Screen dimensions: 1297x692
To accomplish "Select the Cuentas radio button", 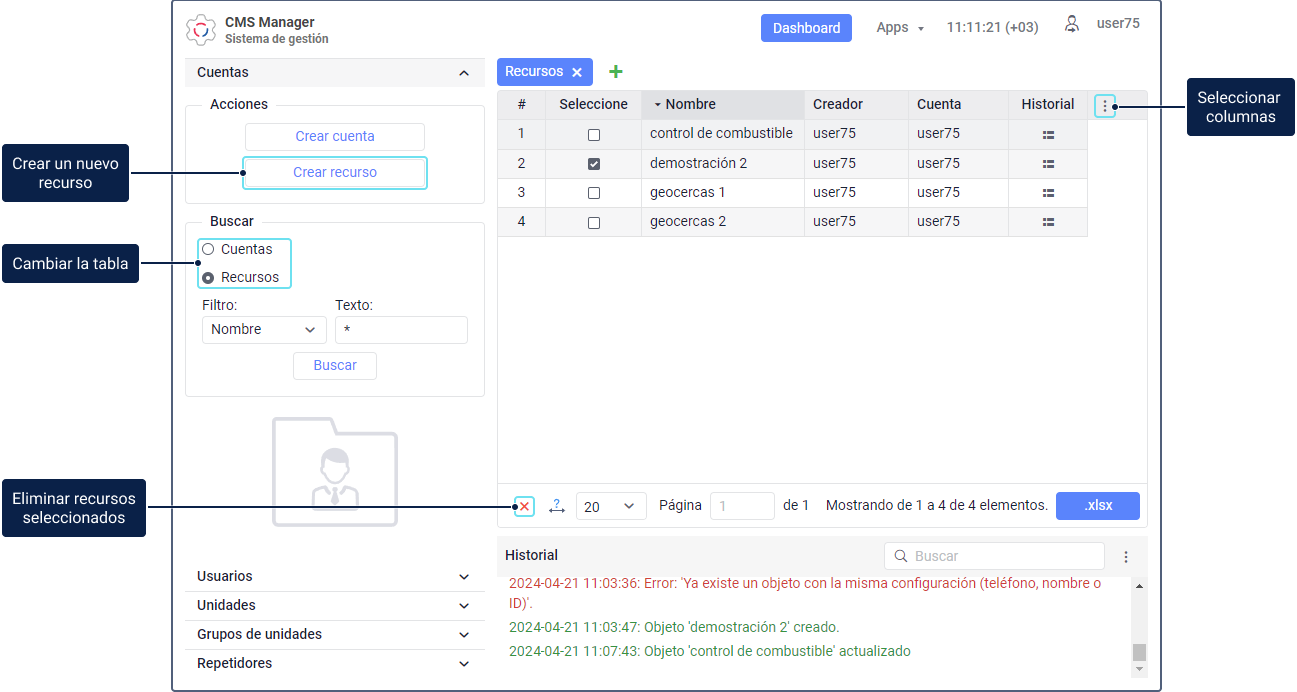I will (208, 249).
